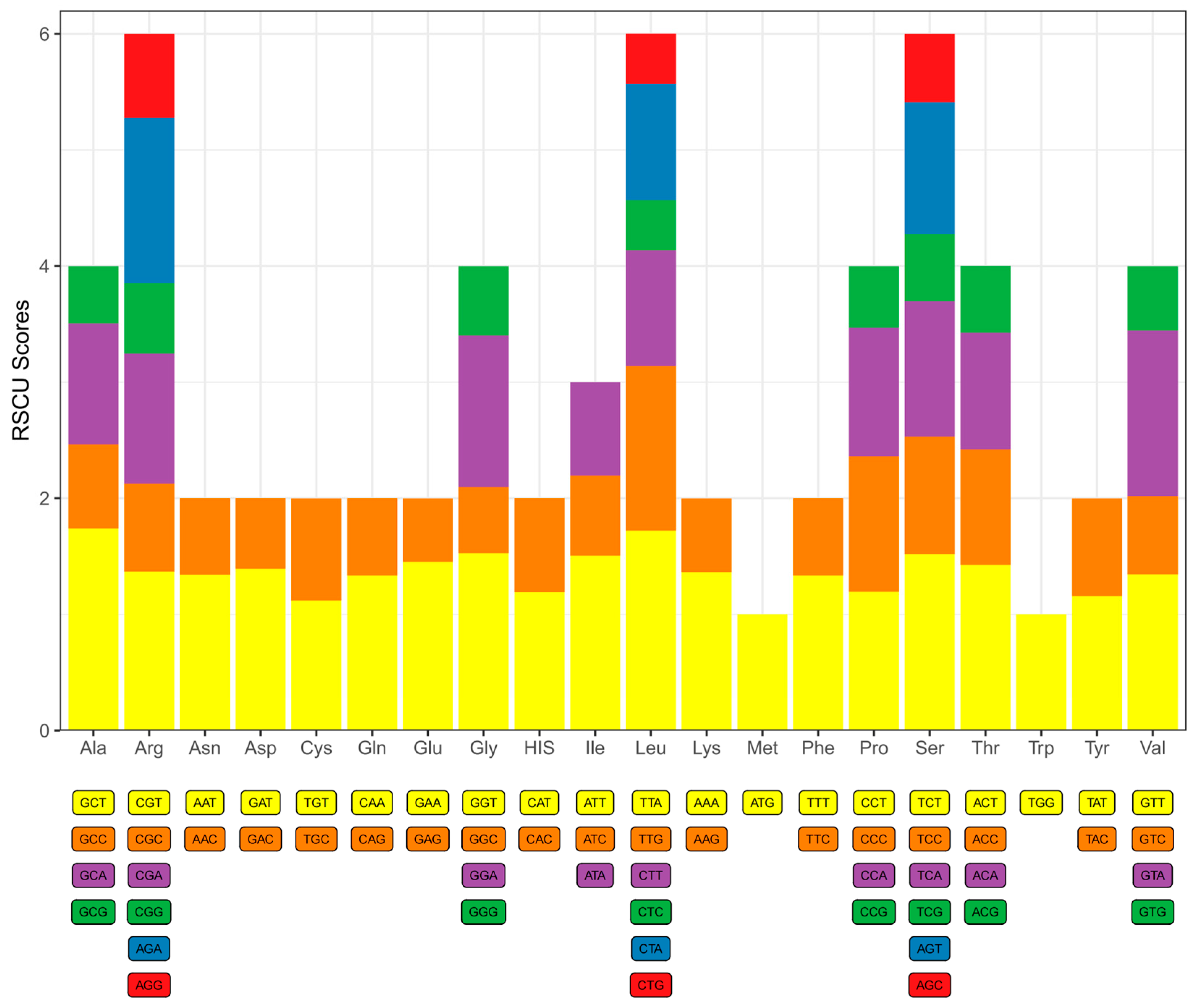Click the yellow Met bar
Screen dimensions: 1196x1008
tap(762, 672)
